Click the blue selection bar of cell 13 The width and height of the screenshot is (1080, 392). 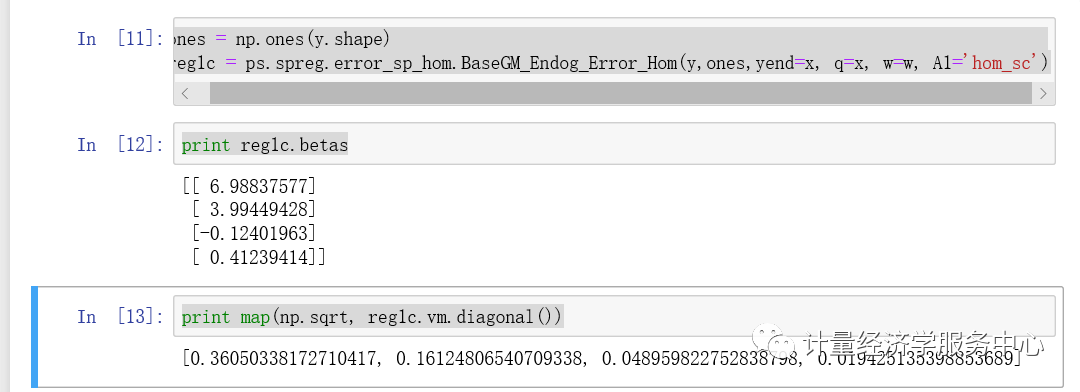click(x=34, y=337)
